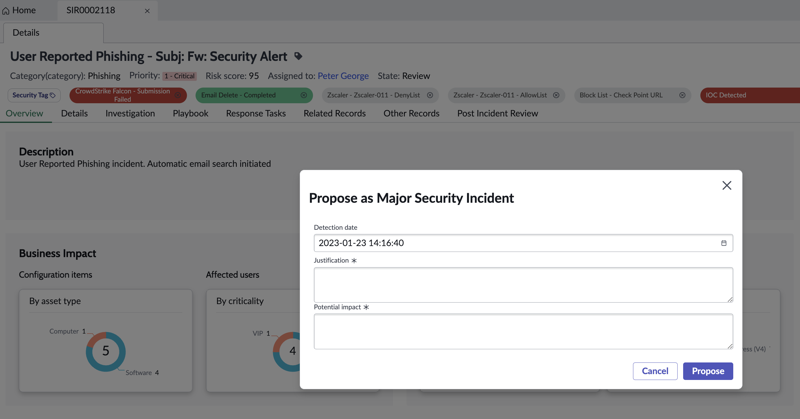Screen dimensions: 800x419
Task: Click the VIP 1 chart label
Action: click(x=261, y=333)
